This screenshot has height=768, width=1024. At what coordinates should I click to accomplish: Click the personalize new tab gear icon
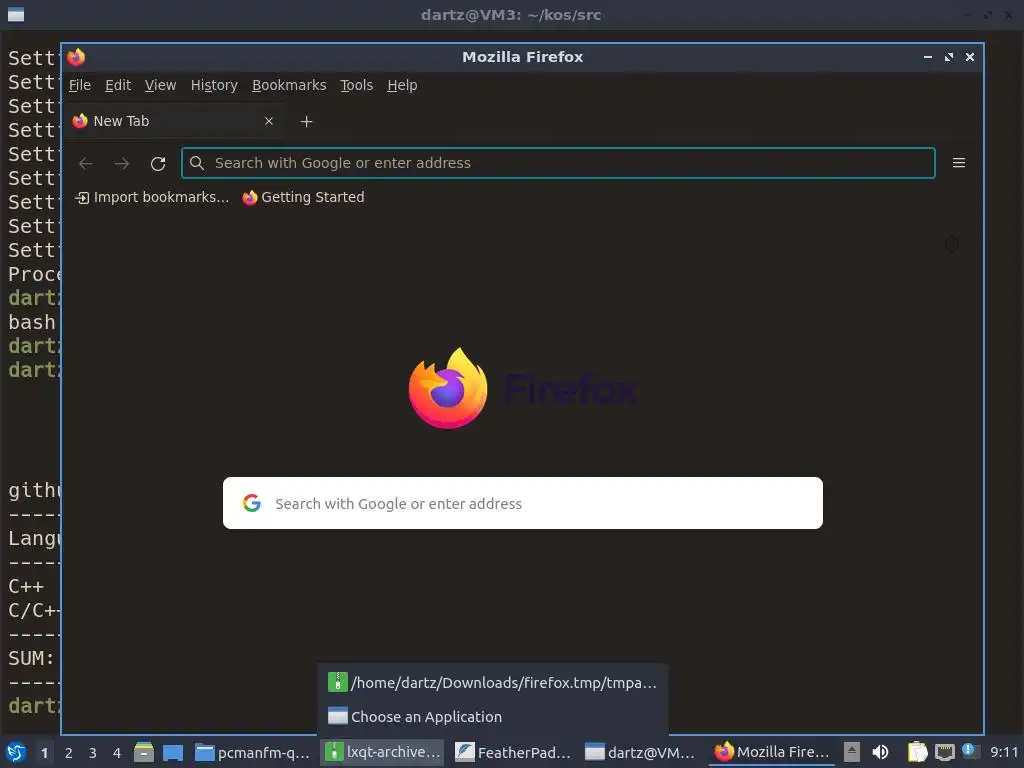pyautogui.click(x=952, y=244)
